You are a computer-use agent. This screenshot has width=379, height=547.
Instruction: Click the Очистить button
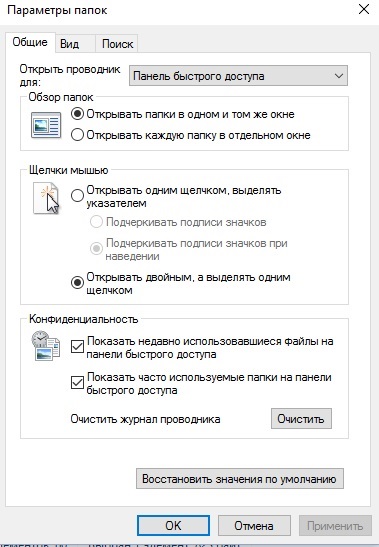click(301, 419)
